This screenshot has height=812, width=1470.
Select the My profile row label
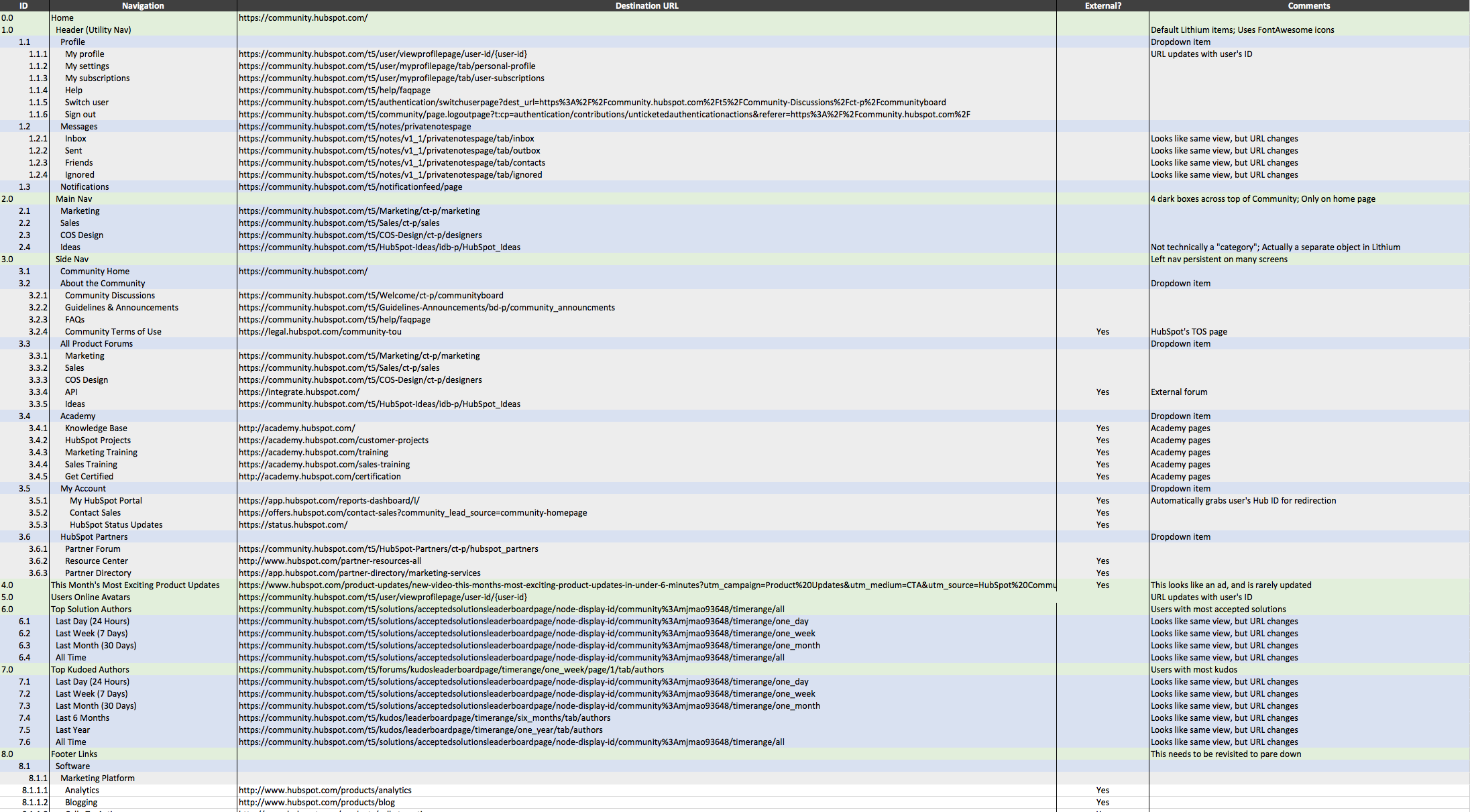(84, 54)
